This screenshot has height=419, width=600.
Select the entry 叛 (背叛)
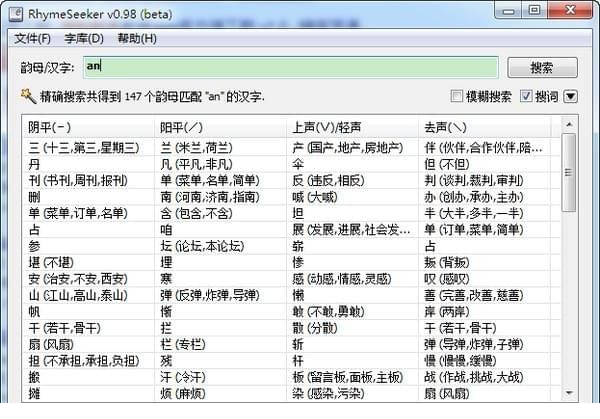(x=447, y=262)
